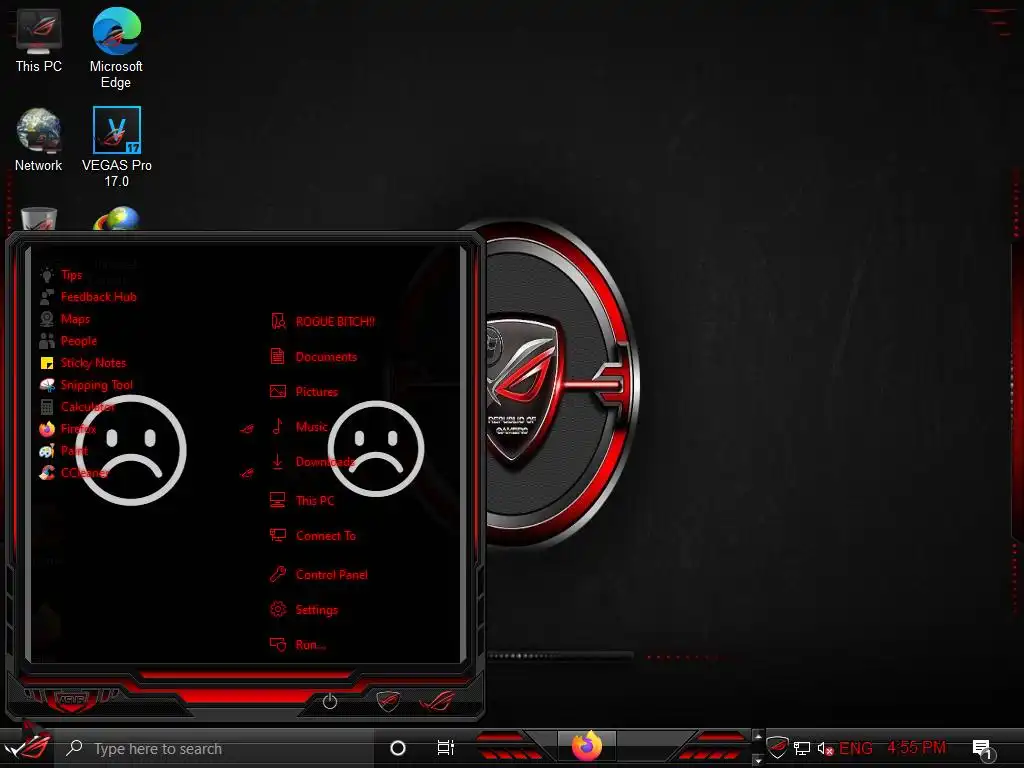
Task: Click the Run dialog icon
Action: 278,645
